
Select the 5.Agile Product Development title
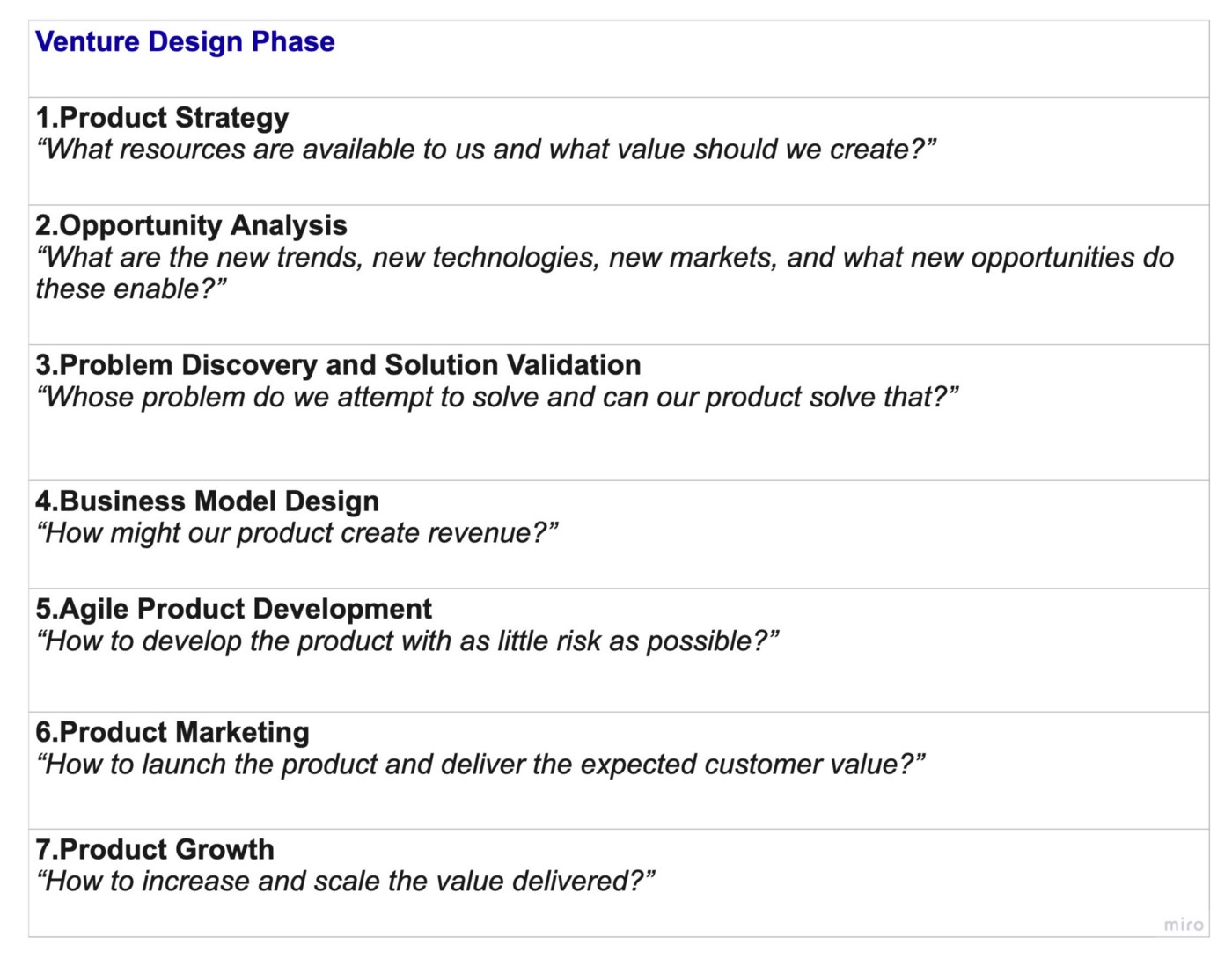[x=233, y=608]
